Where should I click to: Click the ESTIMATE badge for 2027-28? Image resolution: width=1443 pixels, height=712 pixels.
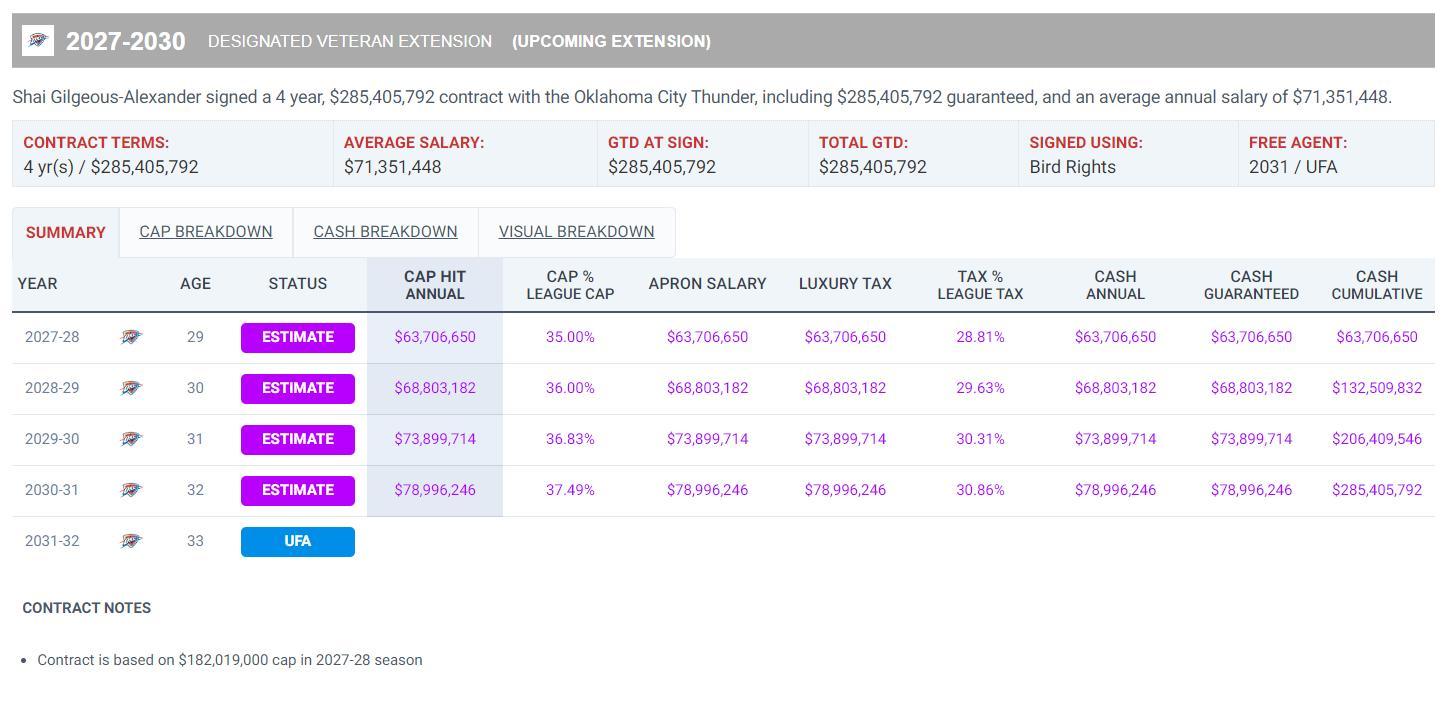[297, 338]
